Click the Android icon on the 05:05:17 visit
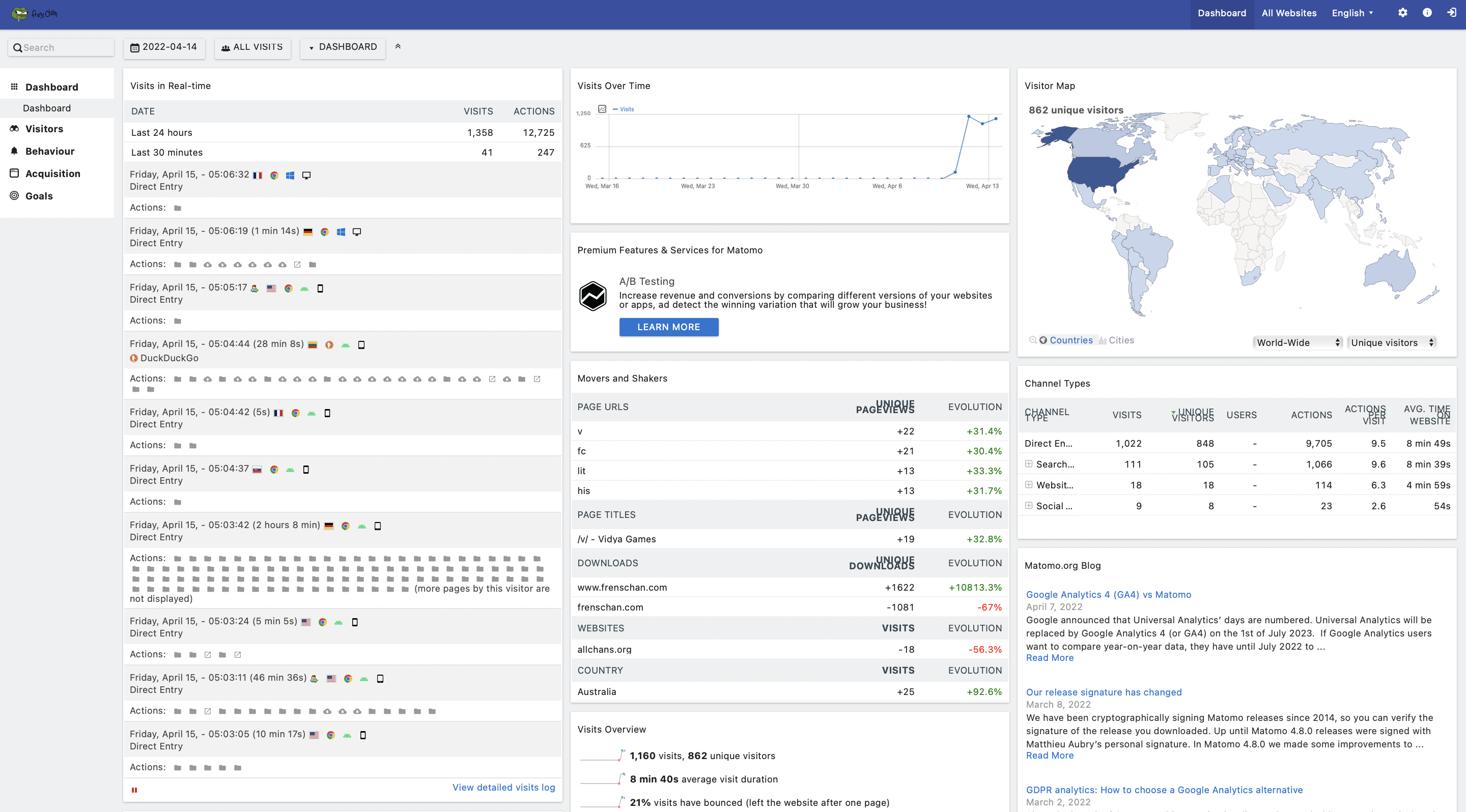 [304, 288]
